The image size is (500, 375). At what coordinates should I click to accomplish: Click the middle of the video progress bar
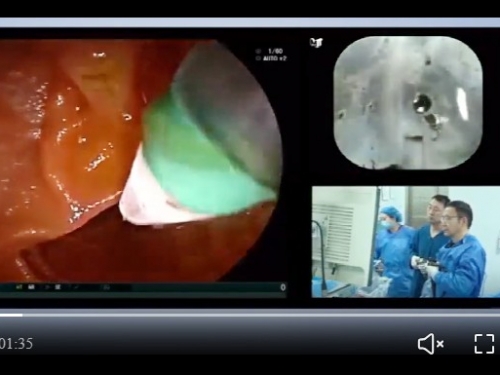tap(250, 315)
